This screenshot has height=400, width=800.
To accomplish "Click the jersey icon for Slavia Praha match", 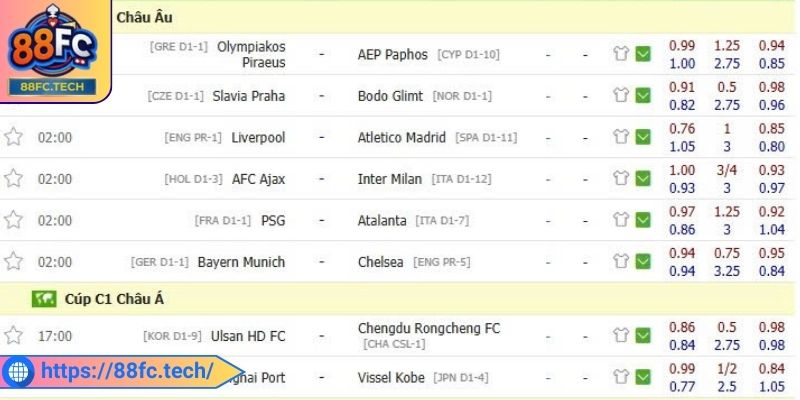I will point(620,96).
